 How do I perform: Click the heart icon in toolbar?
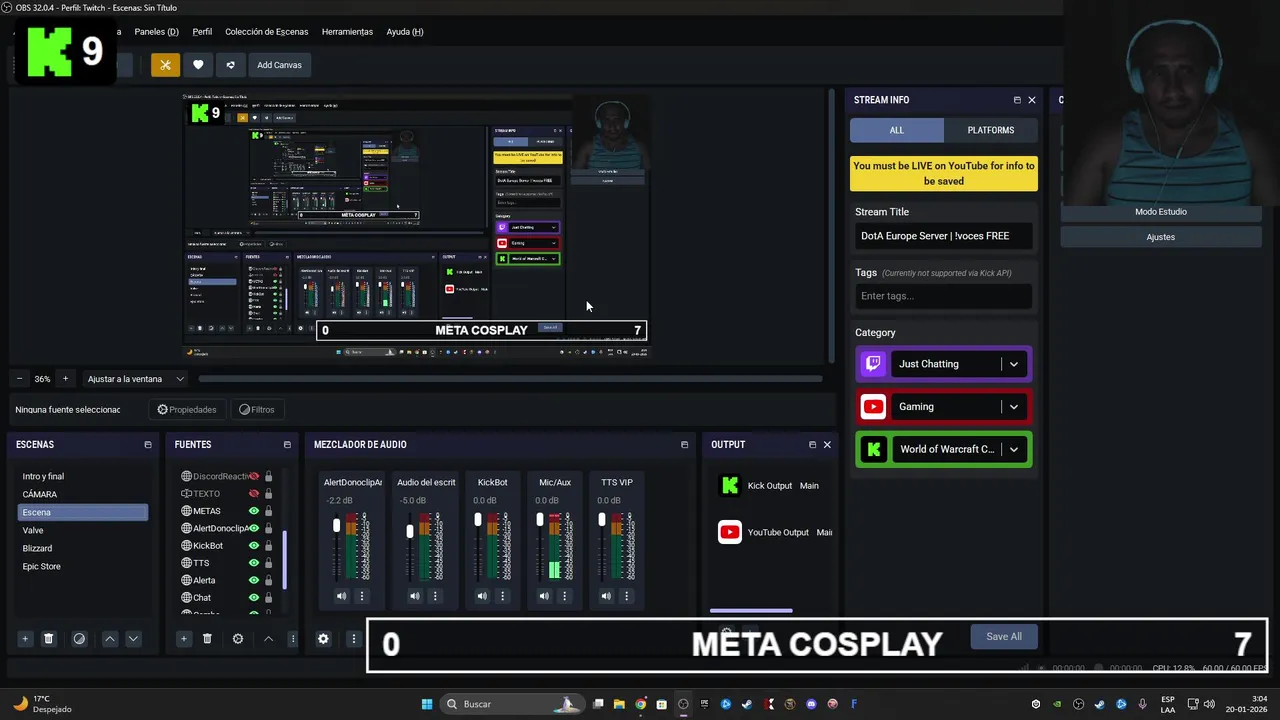tap(198, 65)
